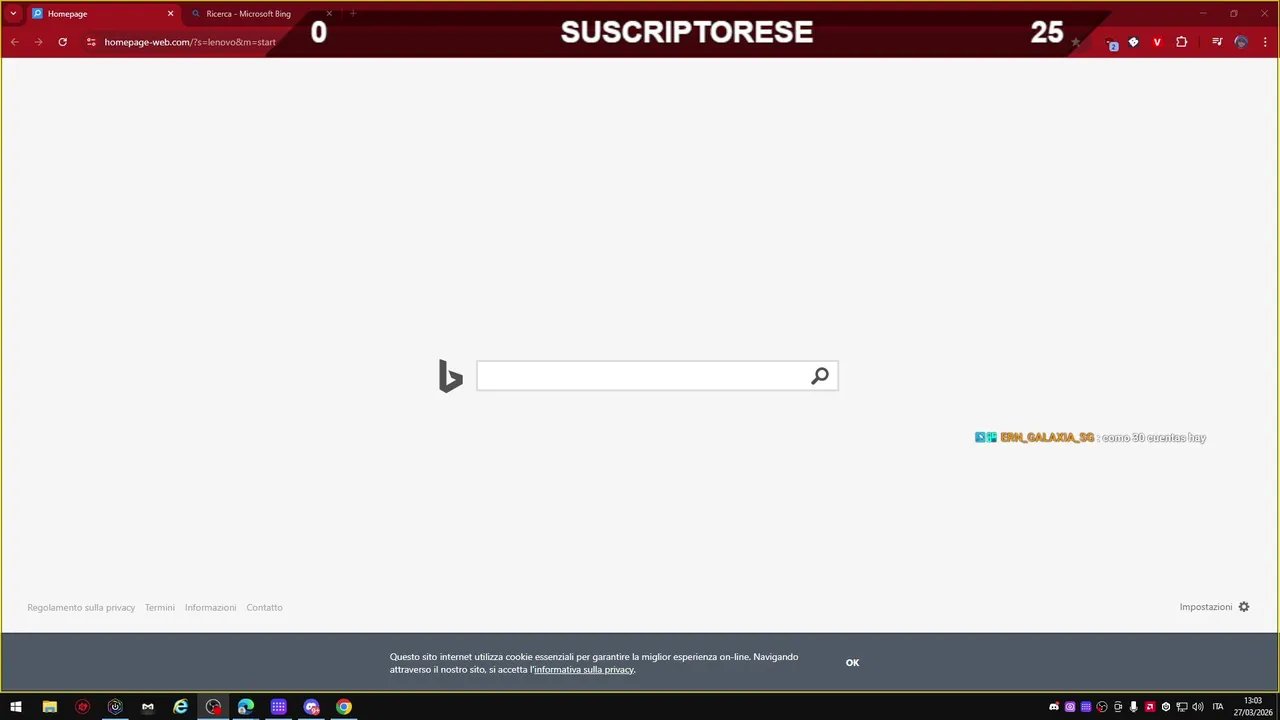1280x720 pixels.
Task: Click the Discord system tray icon
Action: (1054, 707)
